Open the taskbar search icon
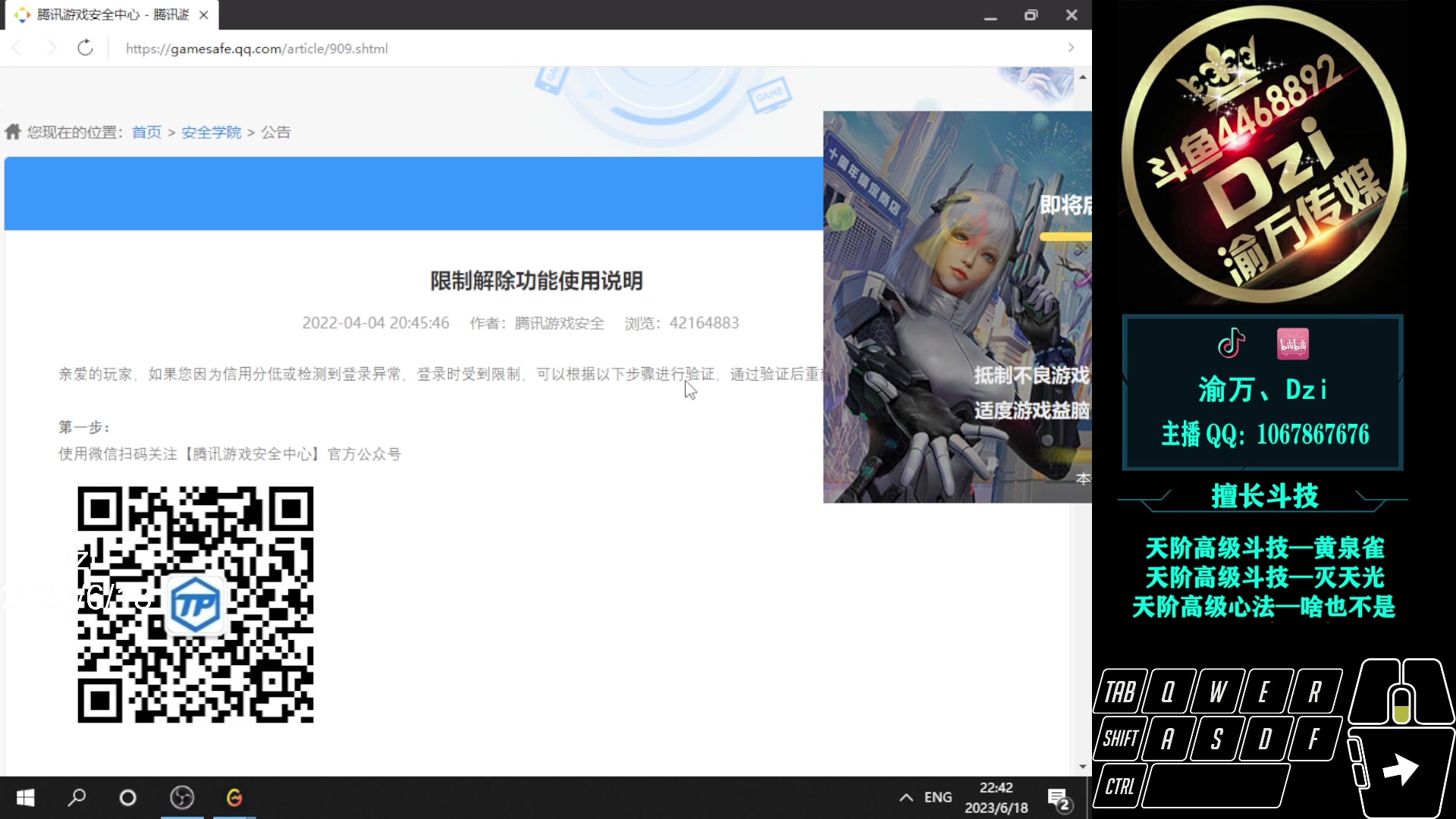The height and width of the screenshot is (819, 1456). click(77, 798)
